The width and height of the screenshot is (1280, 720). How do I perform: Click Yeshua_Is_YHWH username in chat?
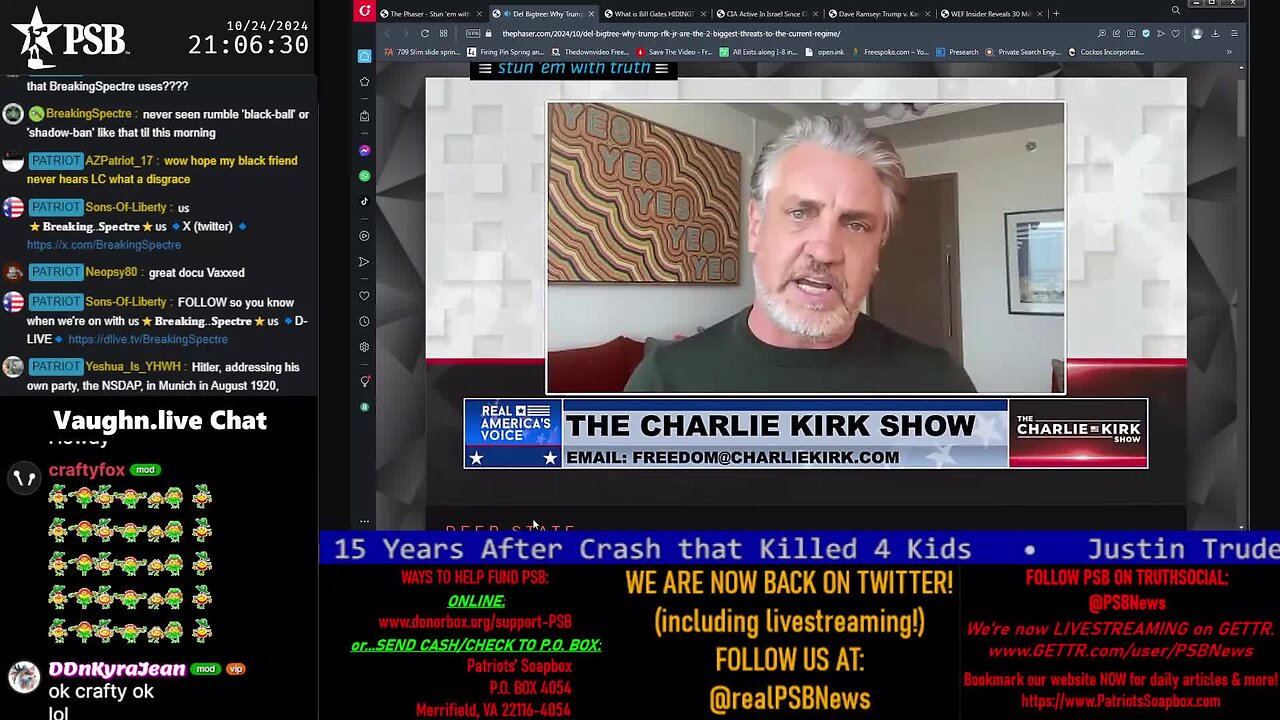pyautogui.click(x=133, y=367)
